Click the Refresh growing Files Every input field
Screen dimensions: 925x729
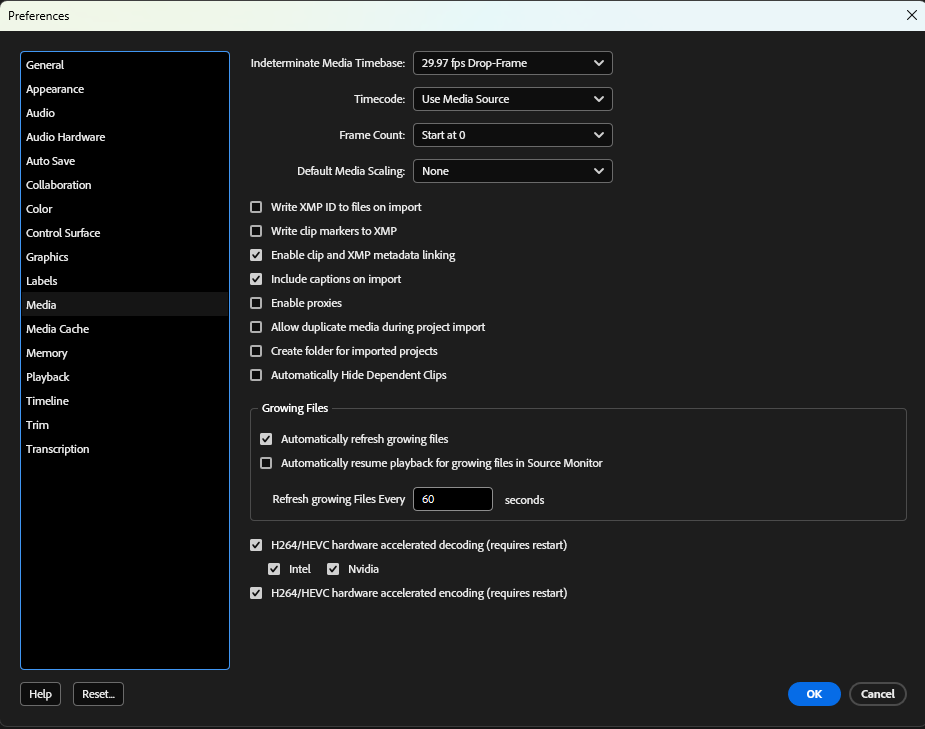coord(452,499)
